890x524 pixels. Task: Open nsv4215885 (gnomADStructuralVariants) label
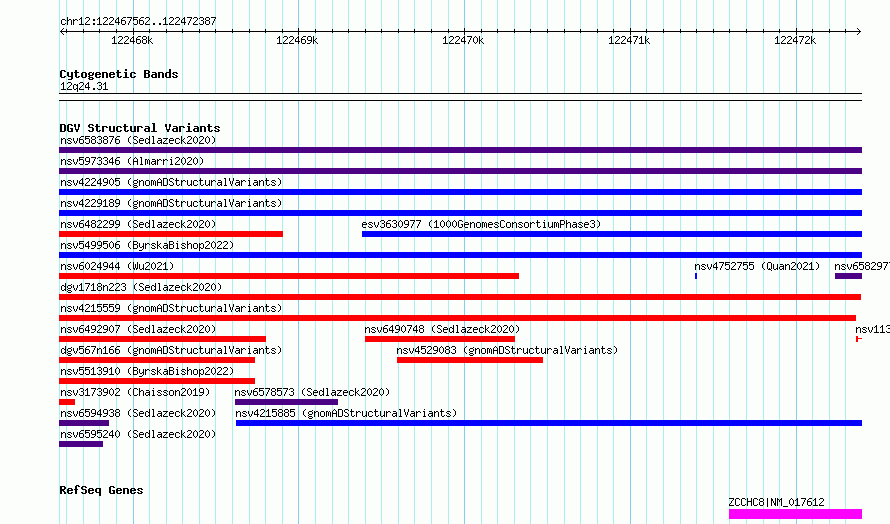pyautogui.click(x=346, y=413)
